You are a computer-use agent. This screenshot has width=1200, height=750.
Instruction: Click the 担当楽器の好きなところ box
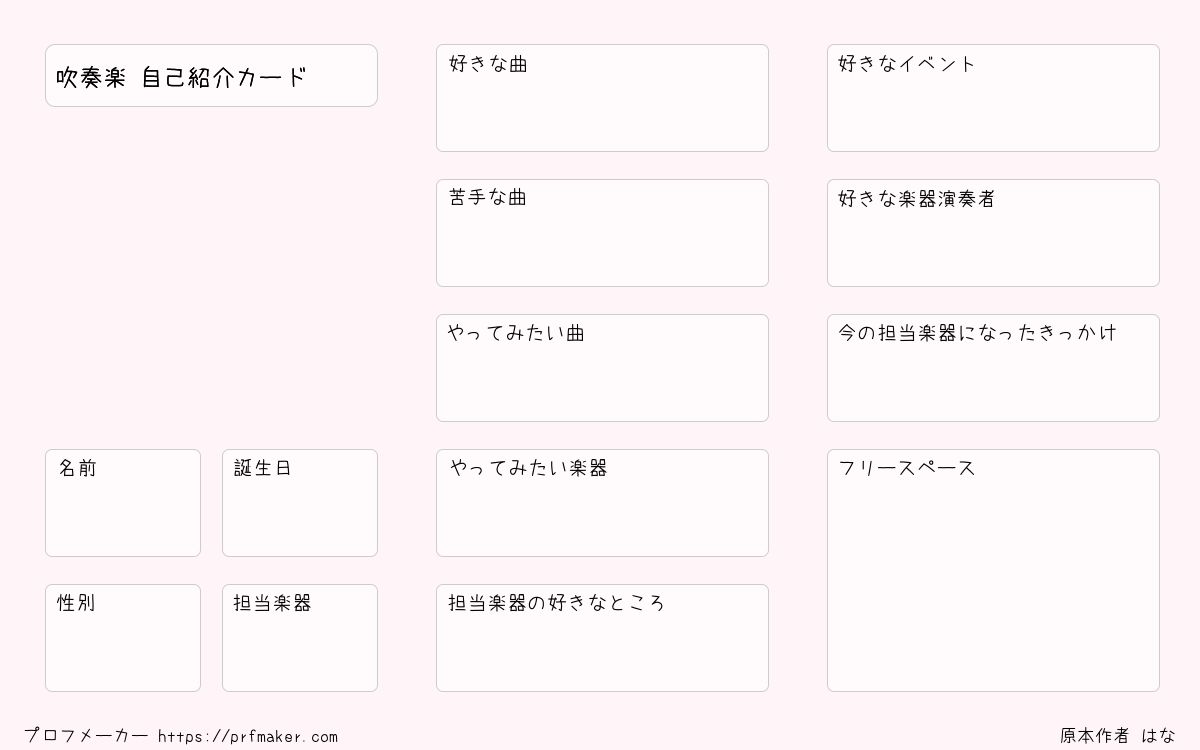[602, 638]
